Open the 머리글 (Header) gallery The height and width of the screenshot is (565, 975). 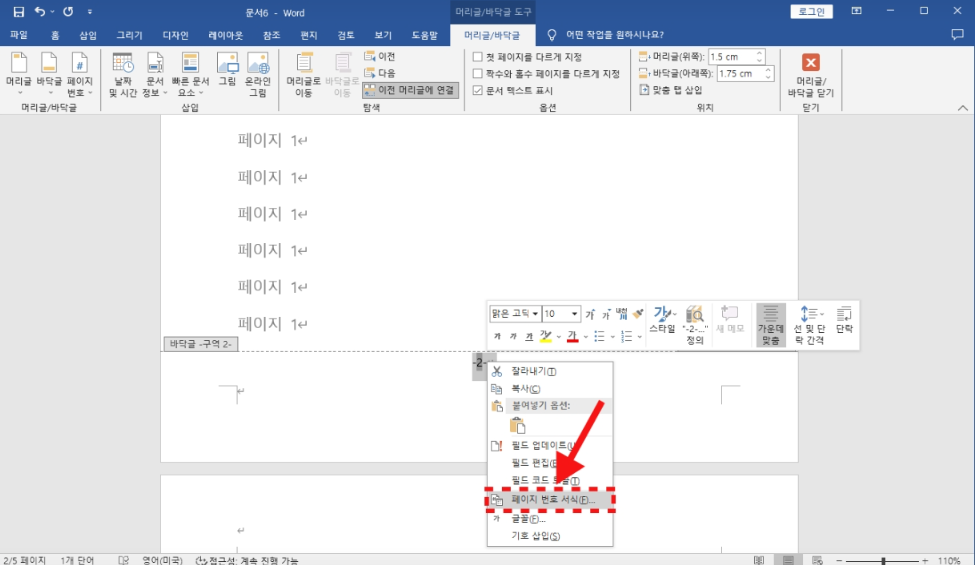19,74
